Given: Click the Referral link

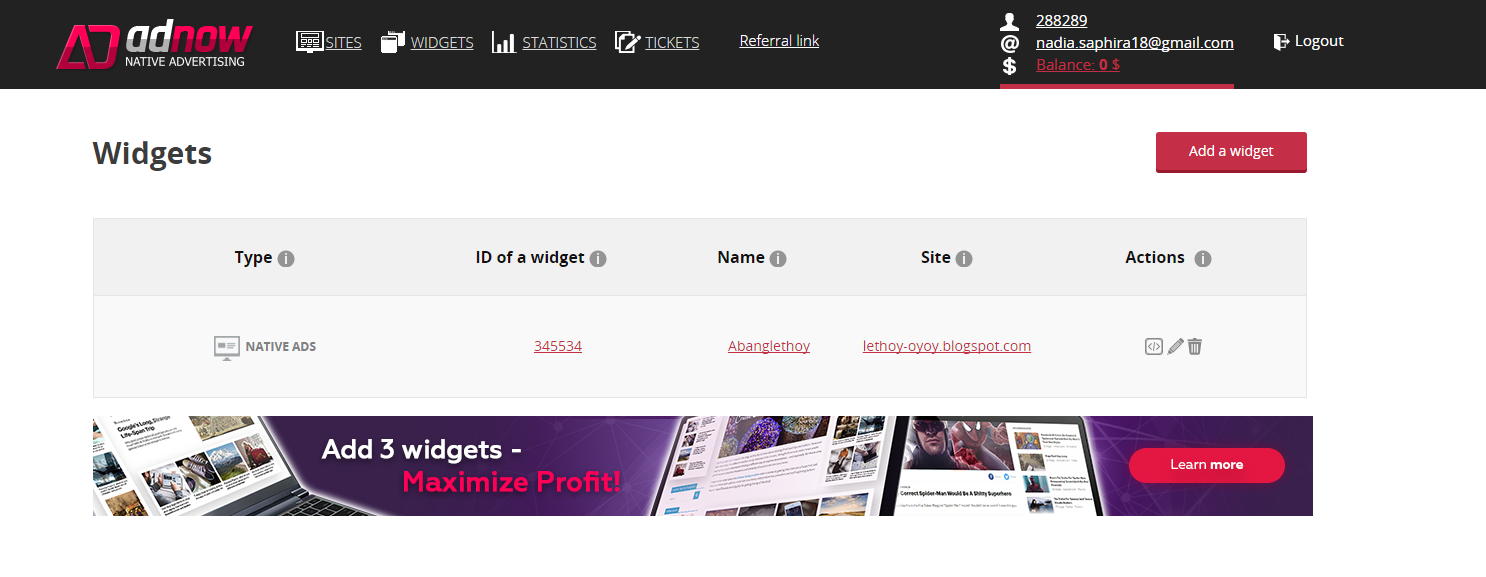Looking at the screenshot, I should tap(779, 41).
